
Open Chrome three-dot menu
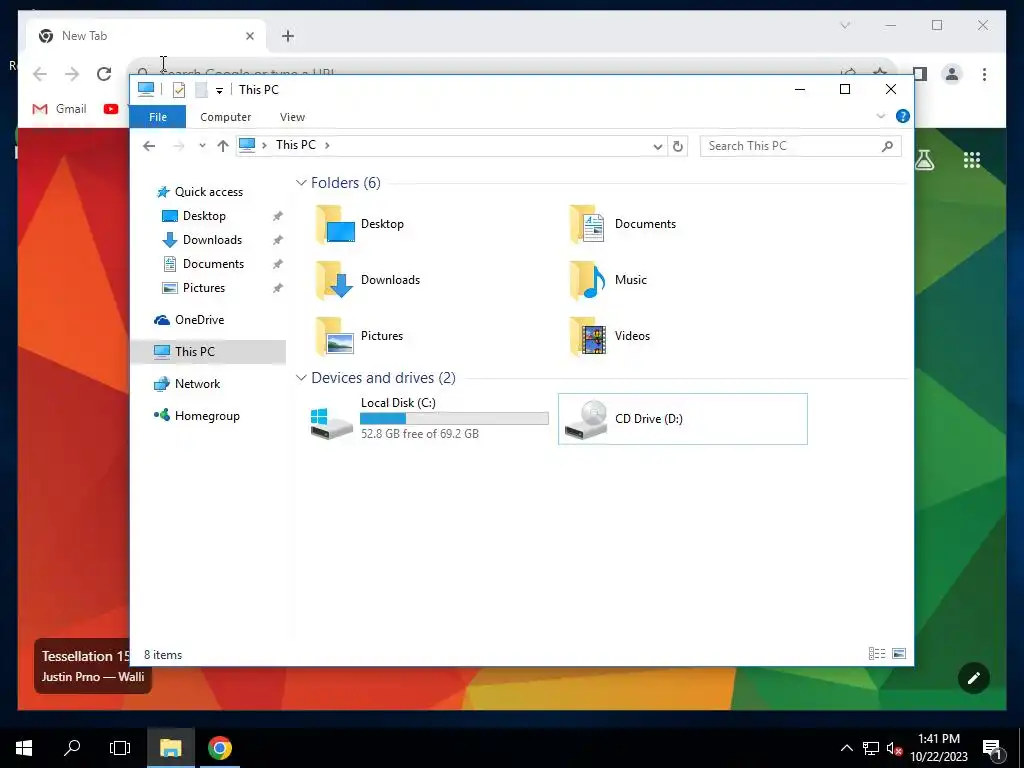pyautogui.click(x=984, y=74)
